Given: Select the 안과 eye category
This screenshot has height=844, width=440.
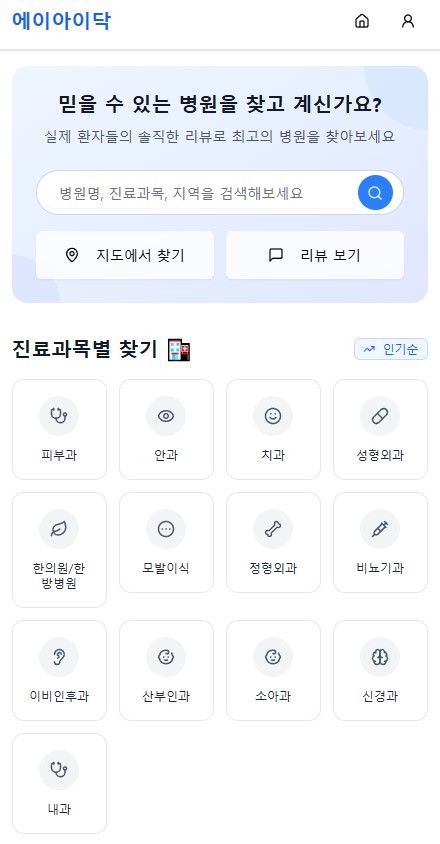Looking at the screenshot, I should [x=166, y=429].
